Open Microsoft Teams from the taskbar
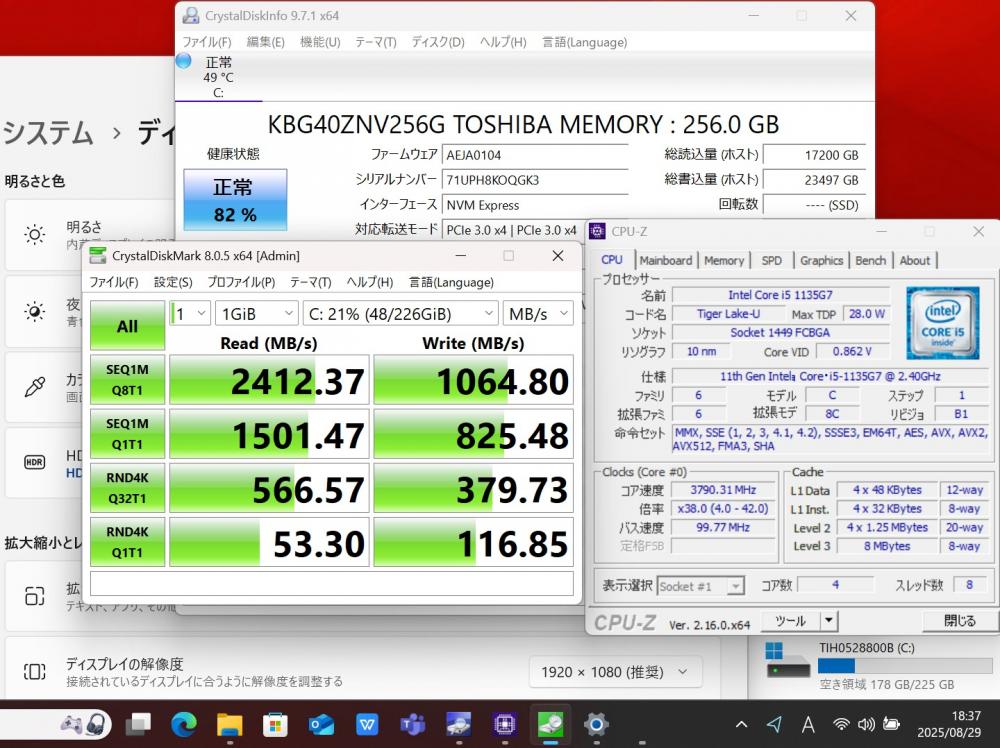The width and height of the screenshot is (1000, 748). pyautogui.click(x=413, y=724)
